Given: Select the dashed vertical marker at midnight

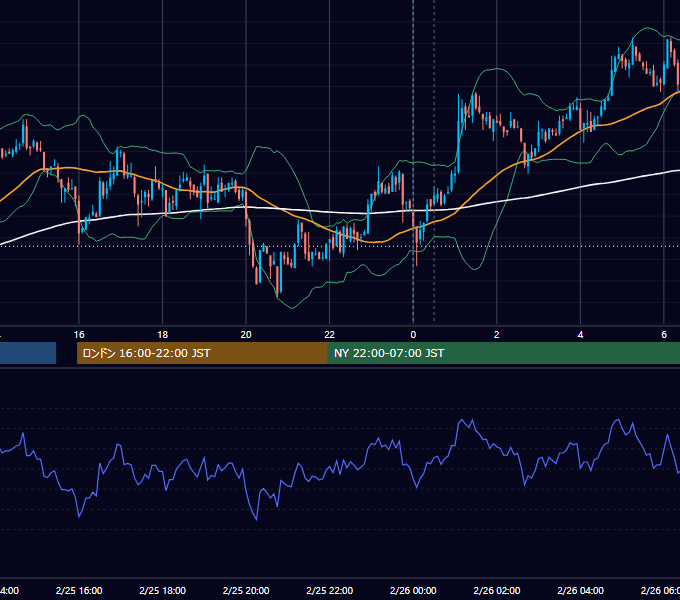Looking at the screenshot, I should [x=413, y=161].
